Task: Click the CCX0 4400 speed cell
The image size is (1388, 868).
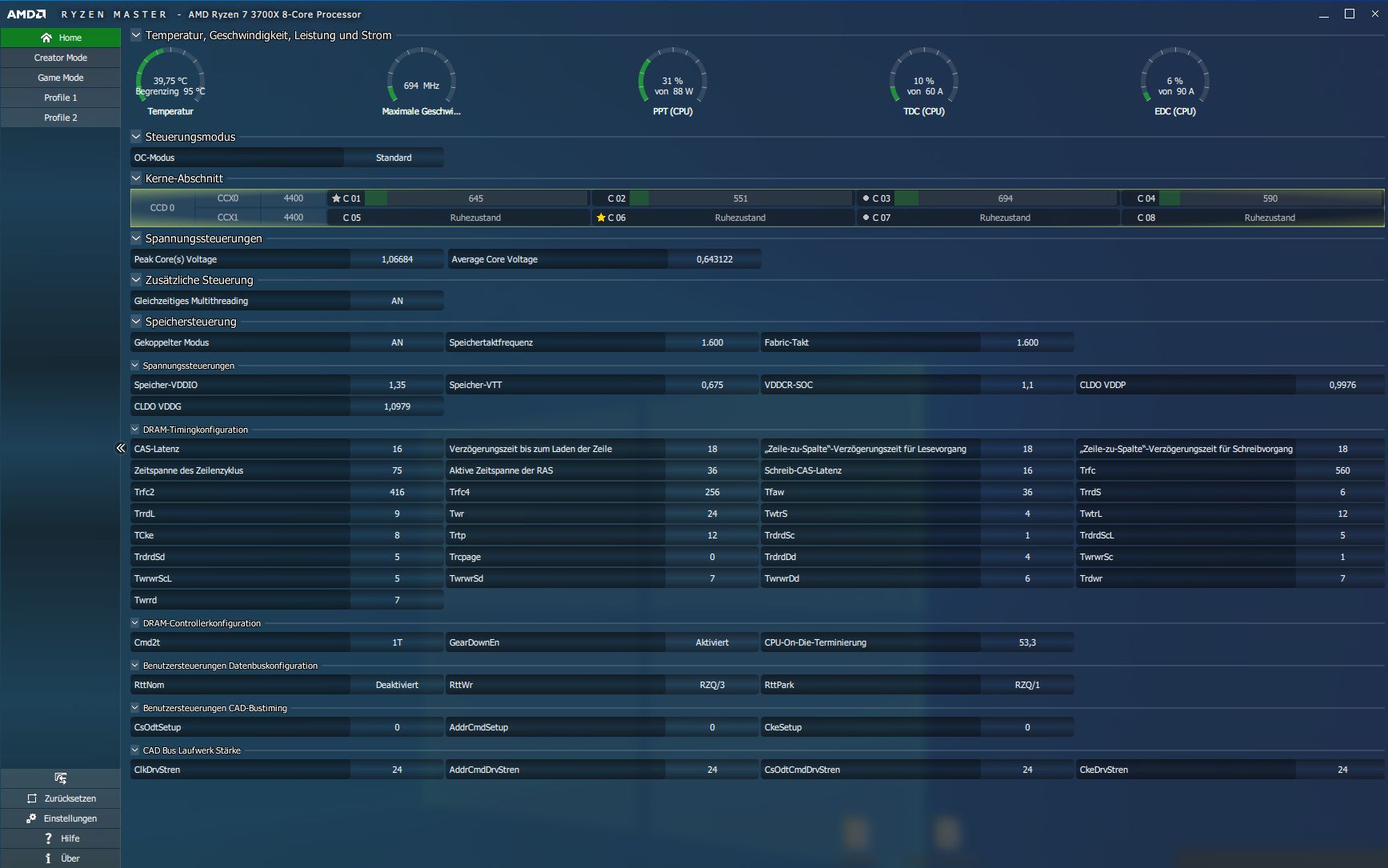Action: [x=294, y=198]
